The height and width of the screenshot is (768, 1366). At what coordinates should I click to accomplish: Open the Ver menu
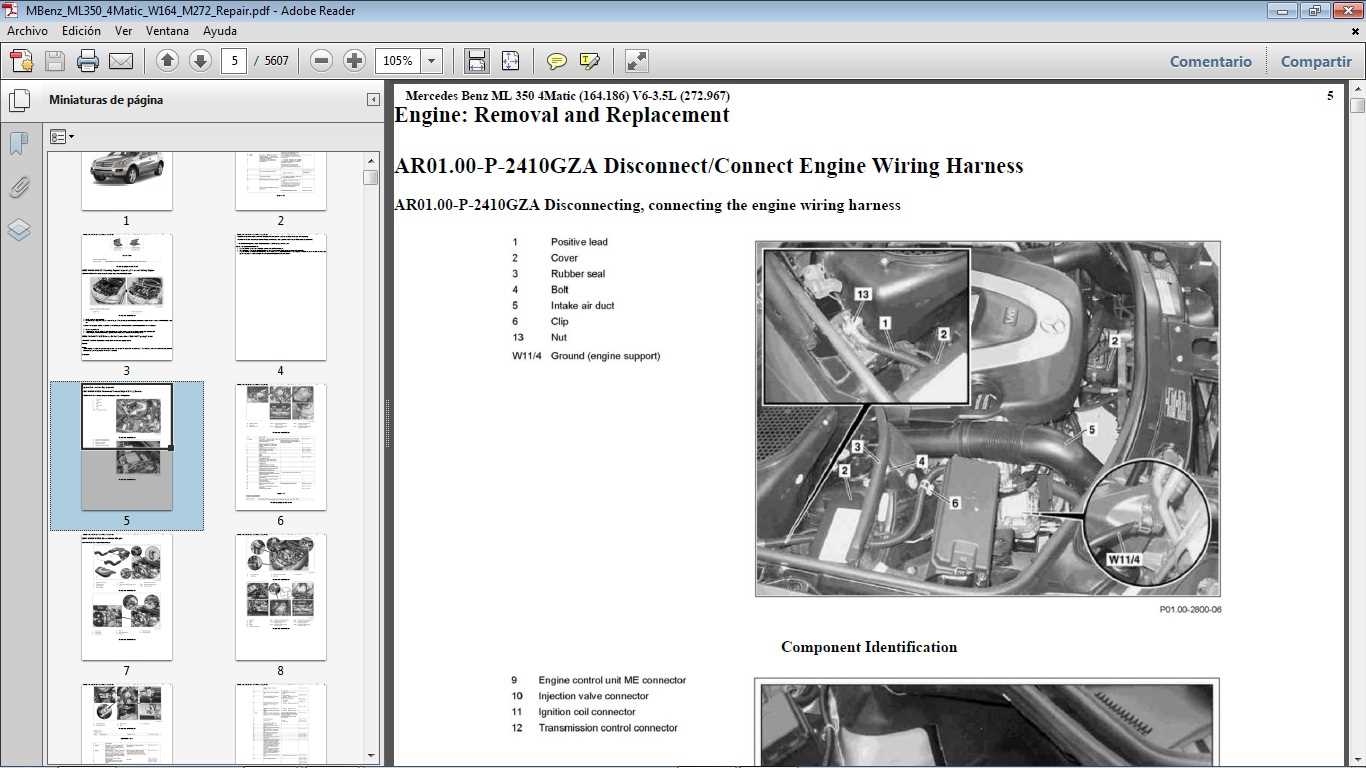(124, 31)
